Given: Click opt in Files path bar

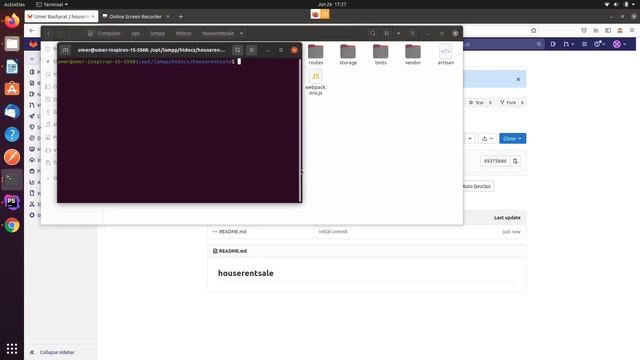Looking at the screenshot, I should (136, 33).
